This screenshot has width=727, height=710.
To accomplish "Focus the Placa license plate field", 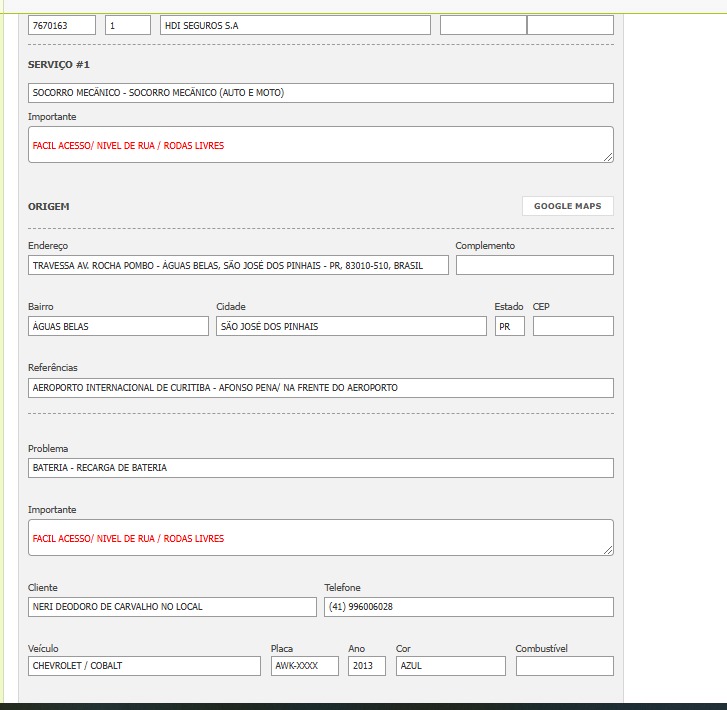I will 304,666.
